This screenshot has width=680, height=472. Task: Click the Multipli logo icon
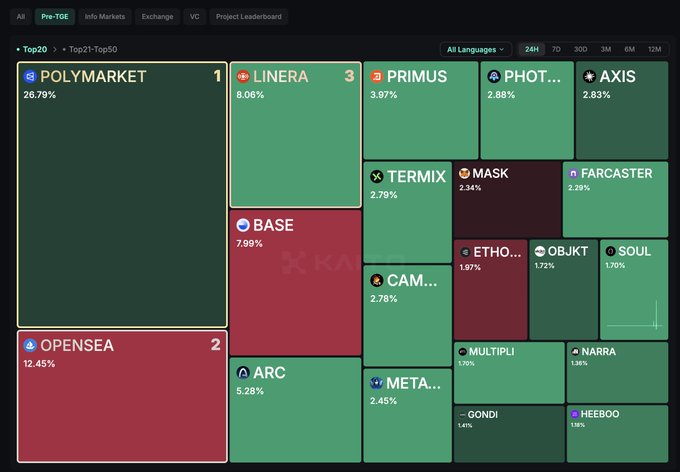click(462, 351)
